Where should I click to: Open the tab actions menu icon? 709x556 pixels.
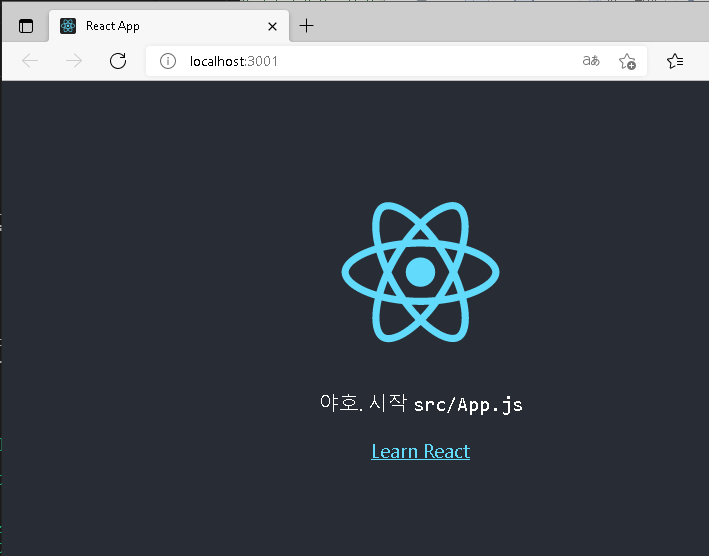tap(26, 26)
